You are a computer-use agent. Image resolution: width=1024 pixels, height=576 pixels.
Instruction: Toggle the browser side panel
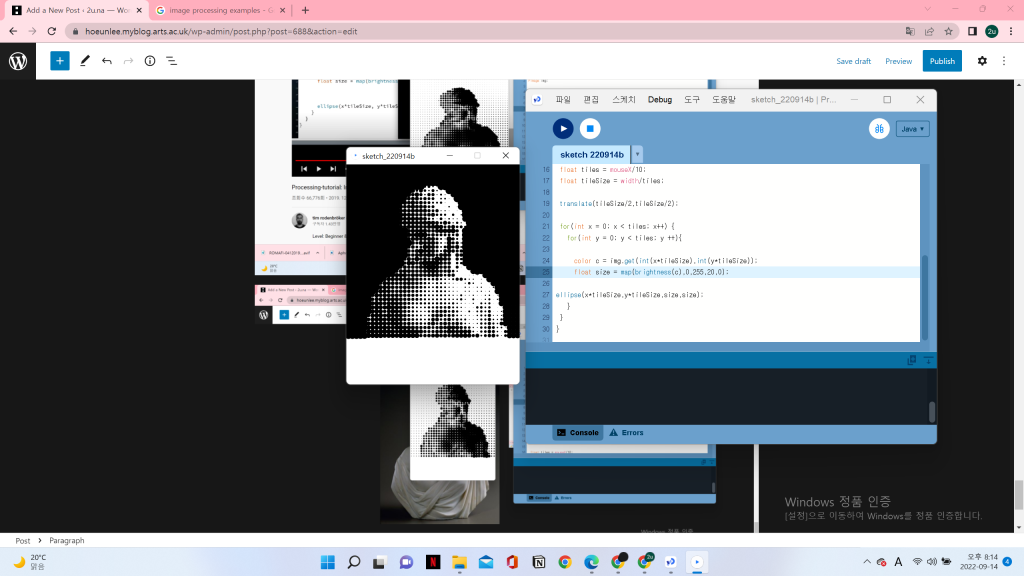click(972, 31)
